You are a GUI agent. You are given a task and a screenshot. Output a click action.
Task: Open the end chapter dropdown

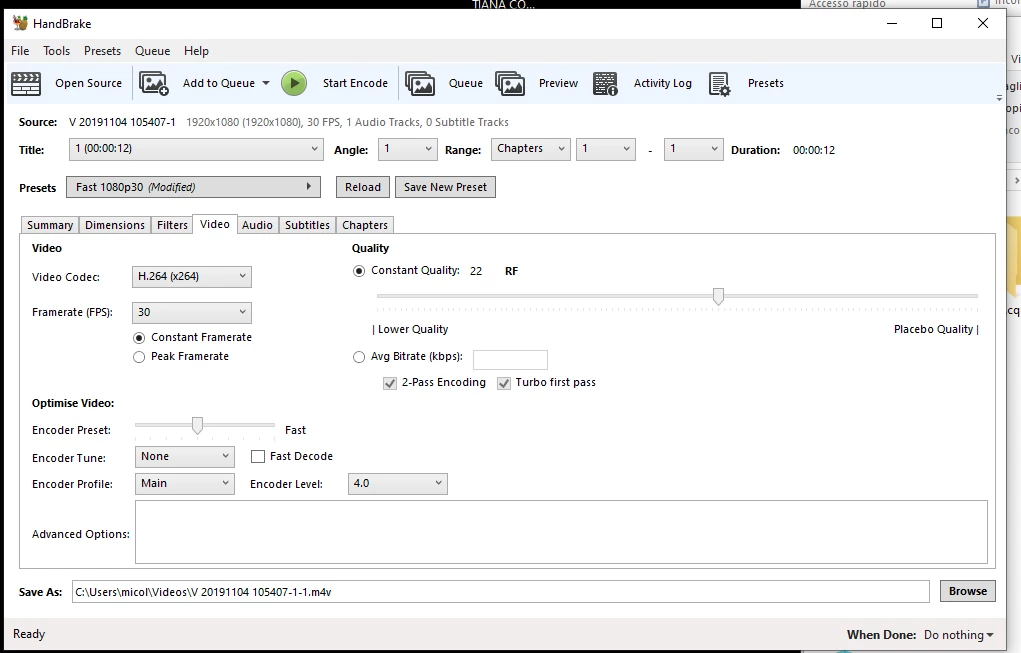(693, 149)
